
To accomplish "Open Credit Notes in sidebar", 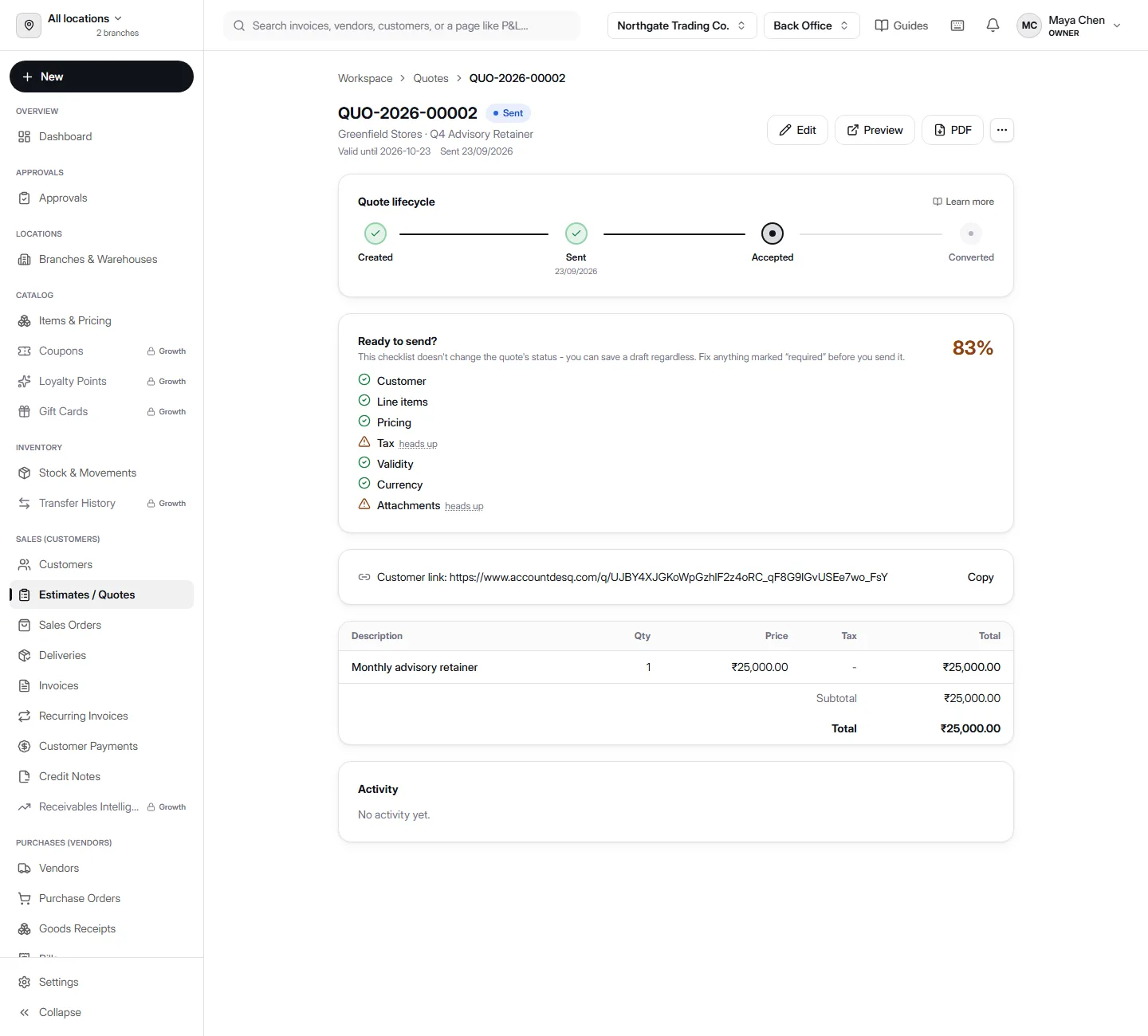I will (x=101, y=776).
